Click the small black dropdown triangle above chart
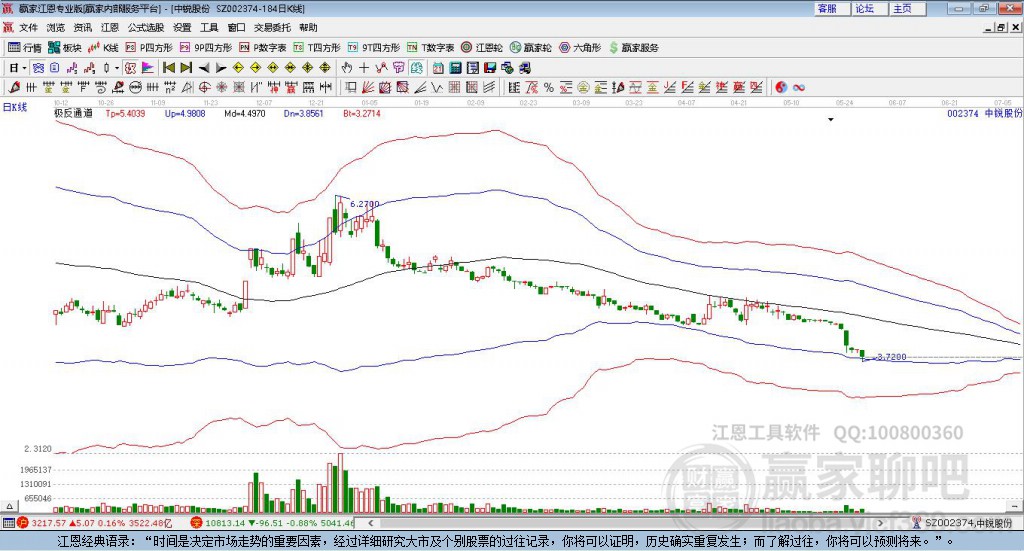This screenshot has width=1024, height=551. pos(831,119)
